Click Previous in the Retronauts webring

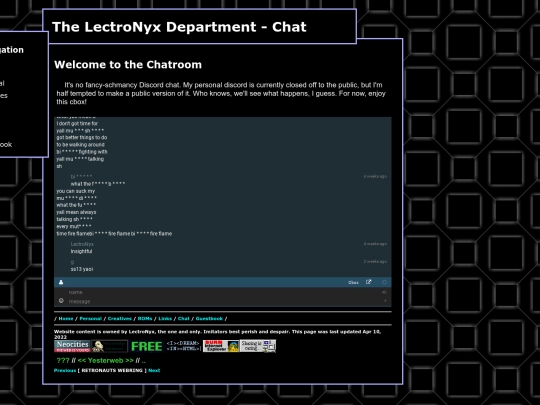(x=65, y=371)
